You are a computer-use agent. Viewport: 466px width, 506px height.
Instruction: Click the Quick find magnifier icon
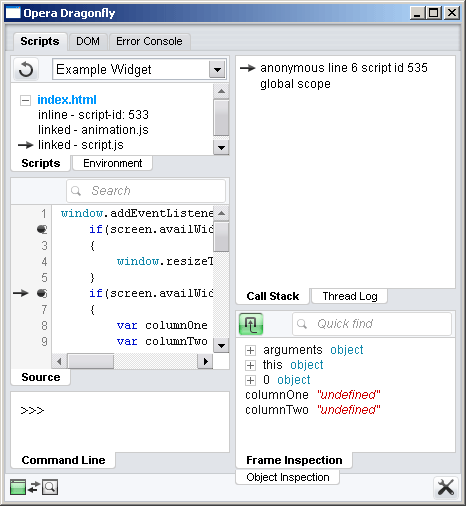coord(302,324)
